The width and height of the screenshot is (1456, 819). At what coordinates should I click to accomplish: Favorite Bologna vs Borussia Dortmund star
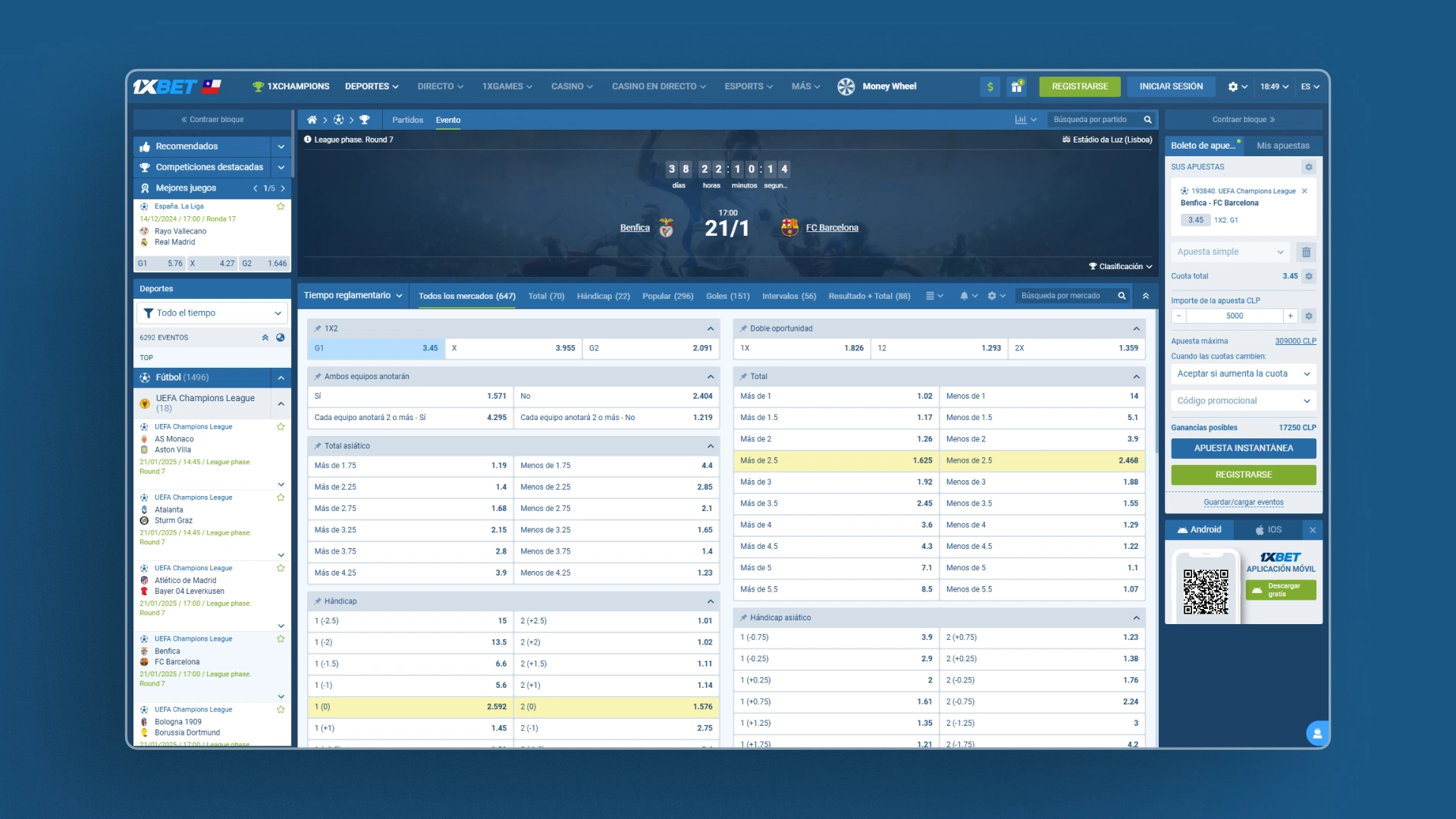pos(281,710)
